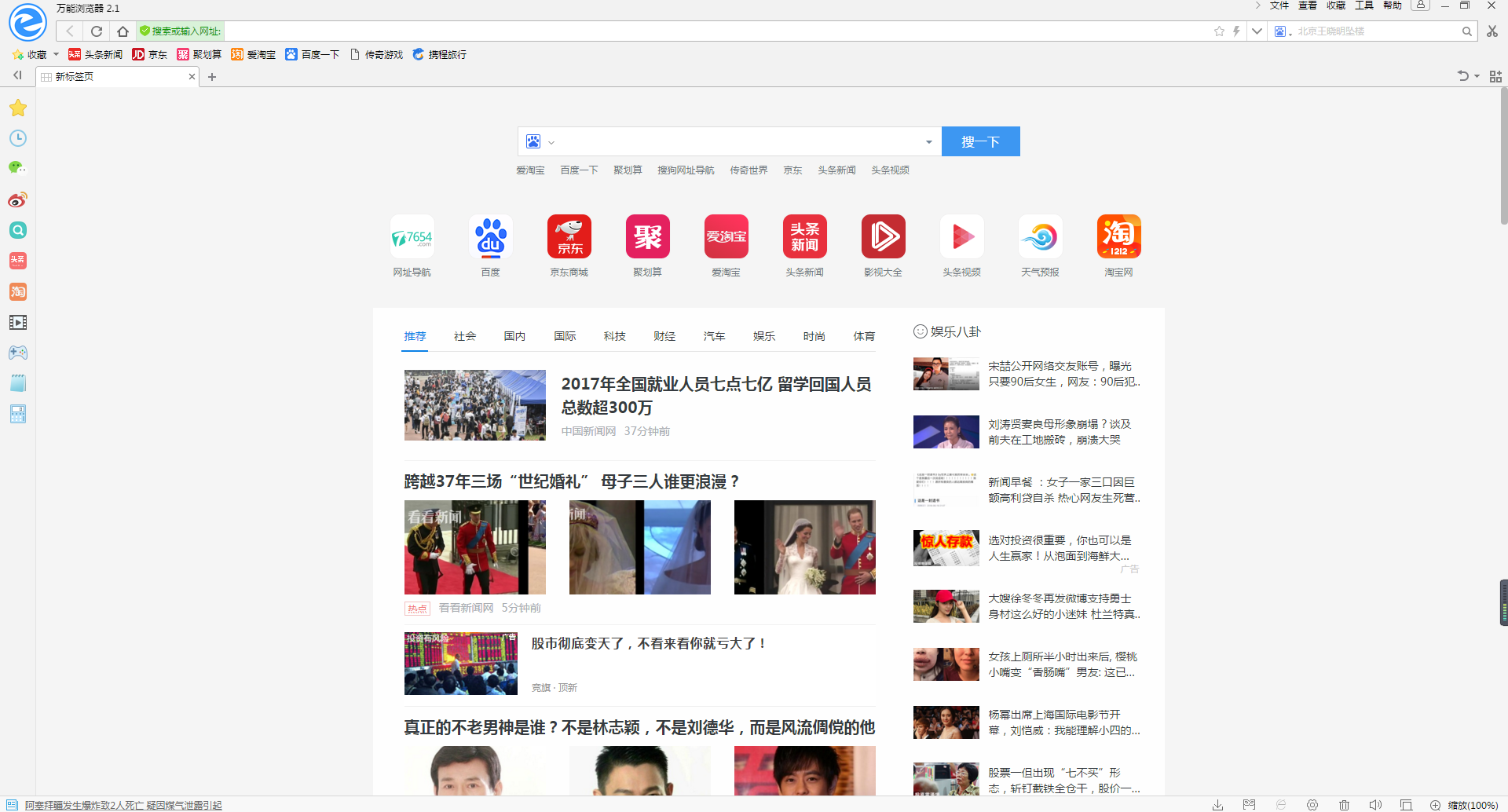Read the 2017年全国就业人员 headline
This screenshot has width=1508, height=812.
pyautogui.click(x=716, y=396)
